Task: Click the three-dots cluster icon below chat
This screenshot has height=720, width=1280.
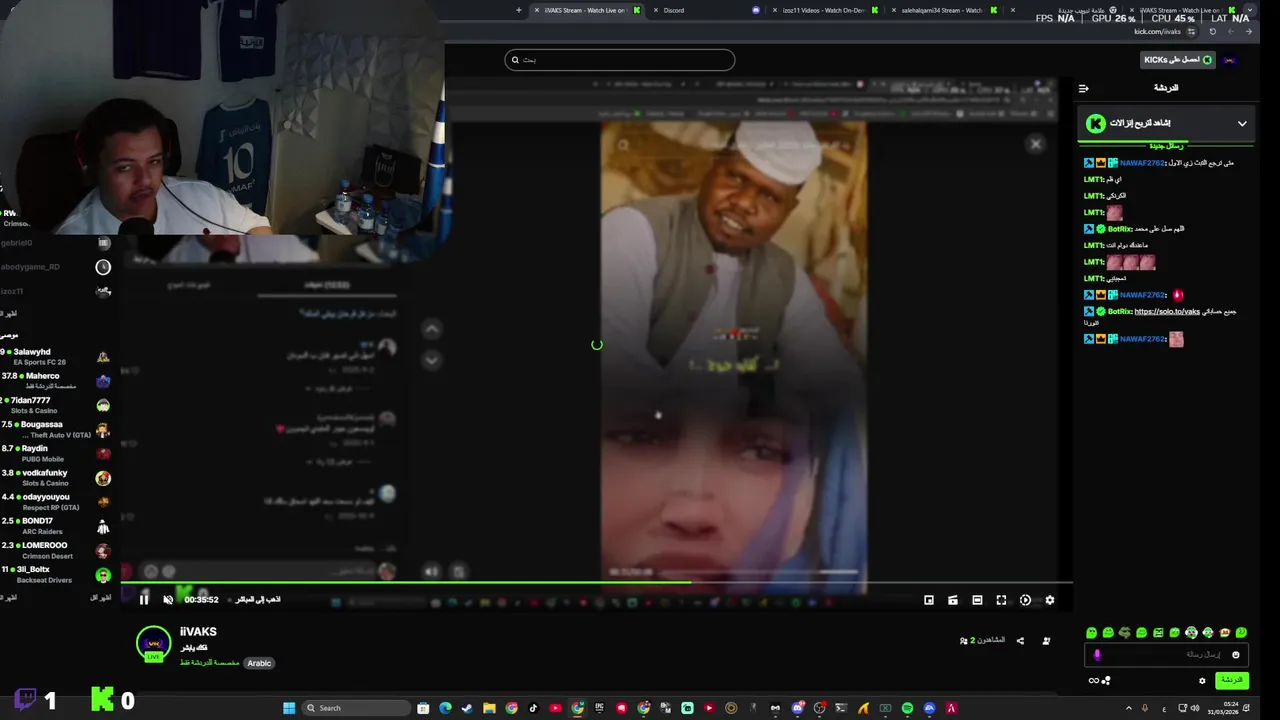Action: [x=1107, y=681]
